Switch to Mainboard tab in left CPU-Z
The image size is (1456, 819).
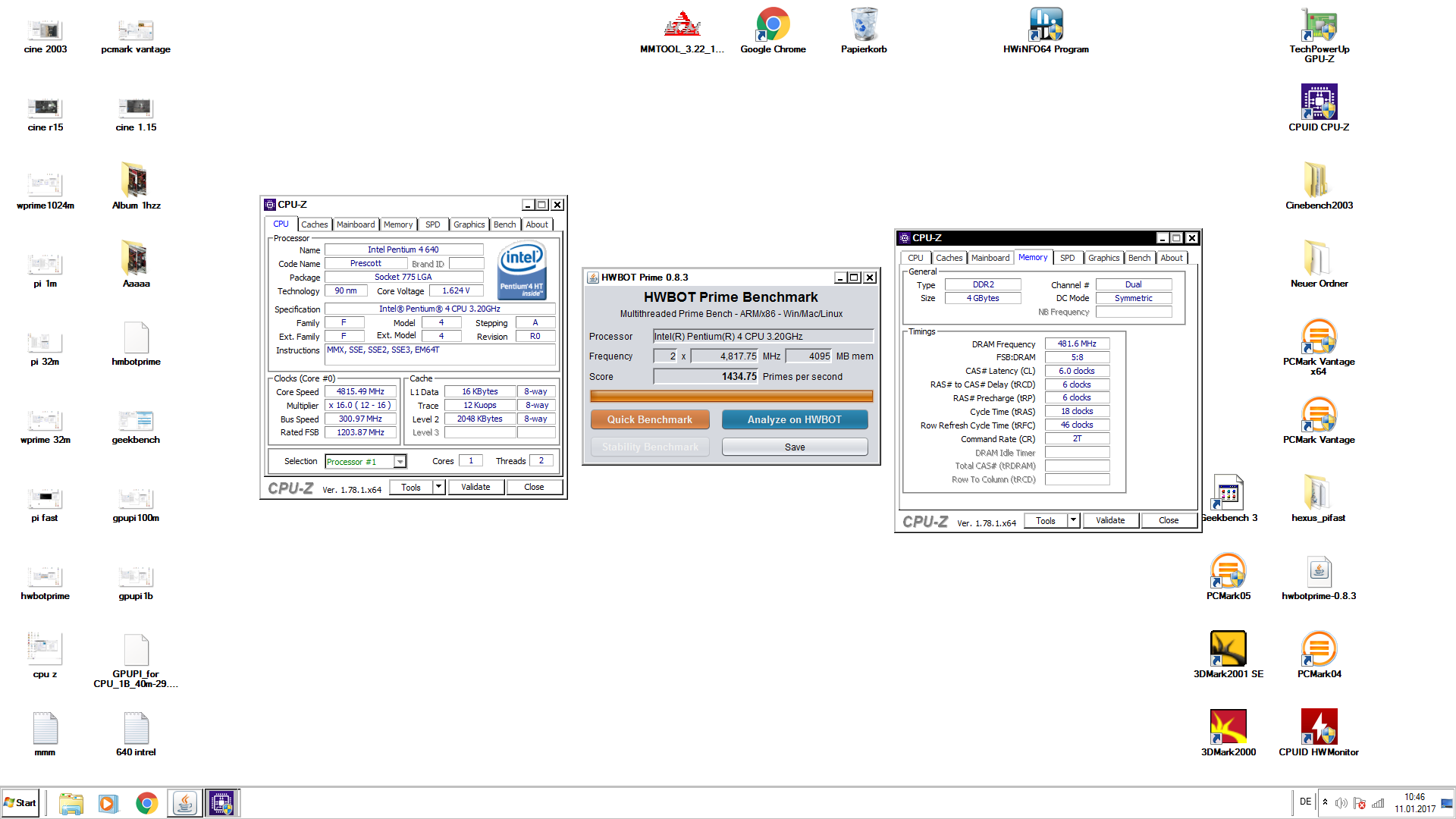356,224
